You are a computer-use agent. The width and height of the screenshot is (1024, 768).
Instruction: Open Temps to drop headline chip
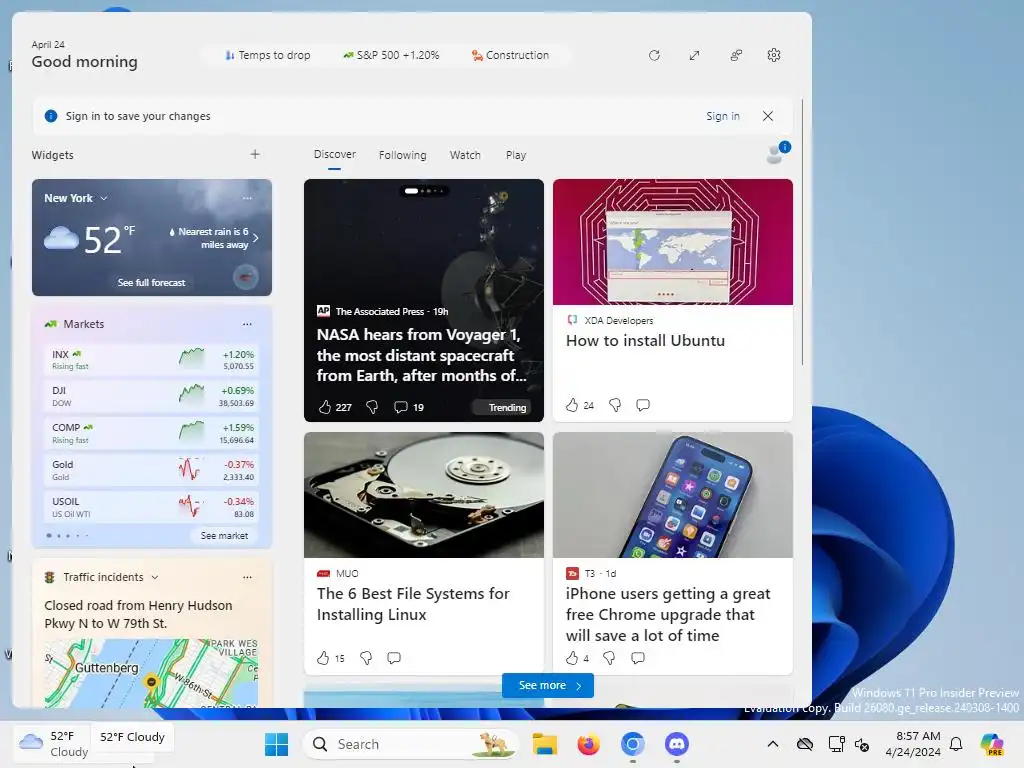268,56
